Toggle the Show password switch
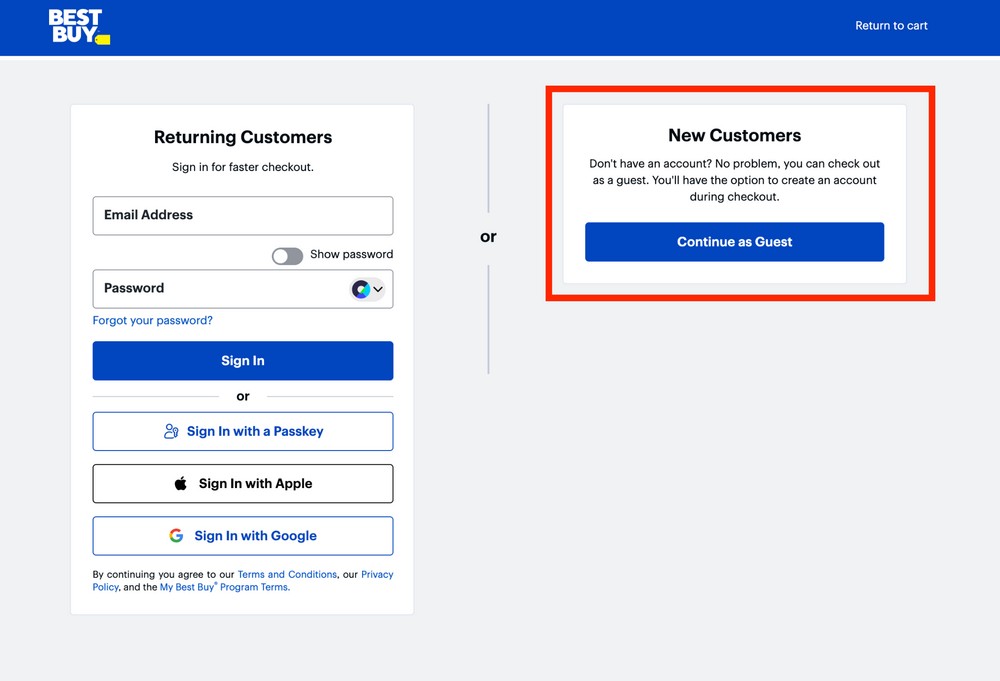 [287, 256]
